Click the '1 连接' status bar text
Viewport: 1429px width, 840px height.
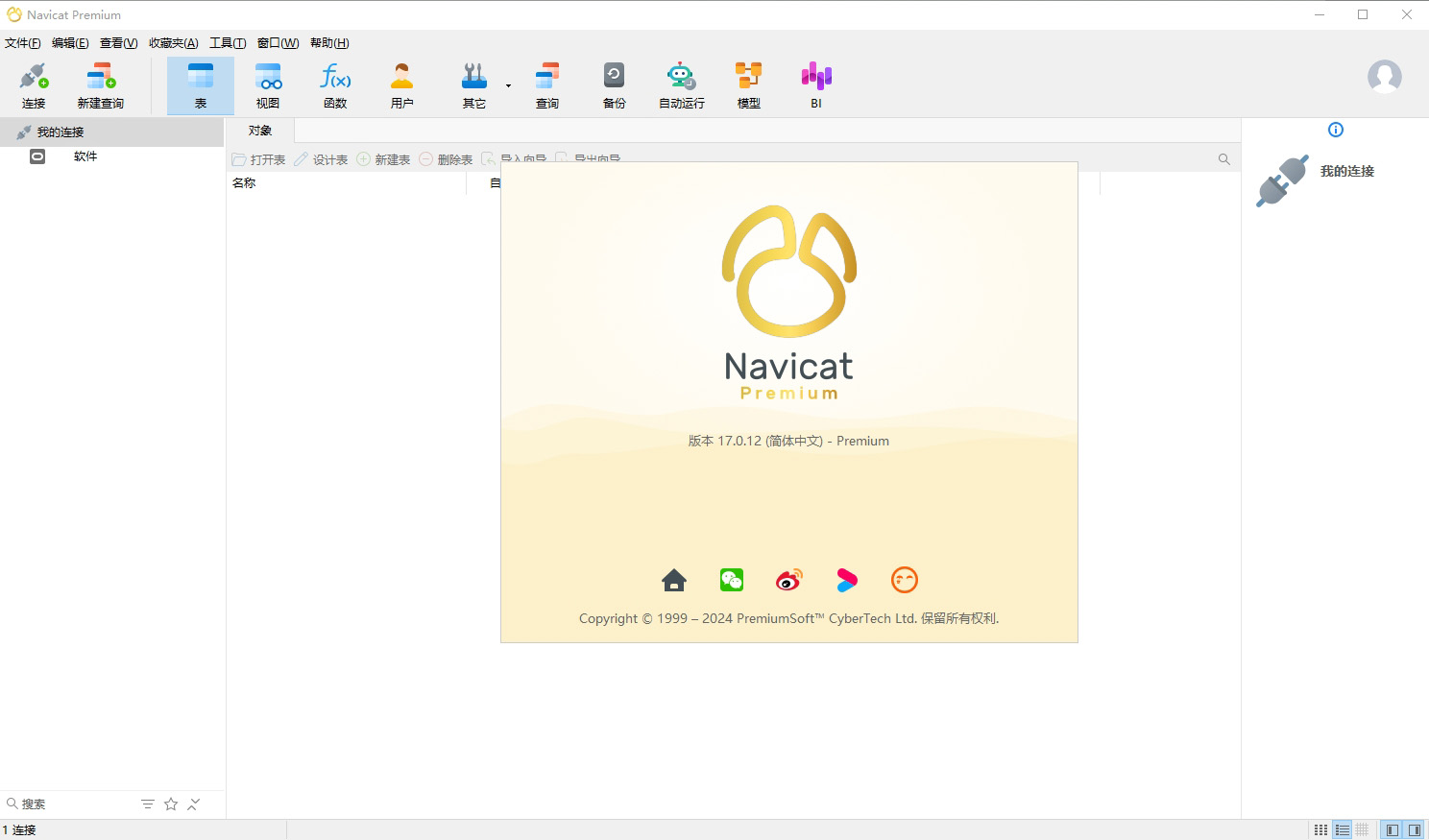pyautogui.click(x=19, y=830)
